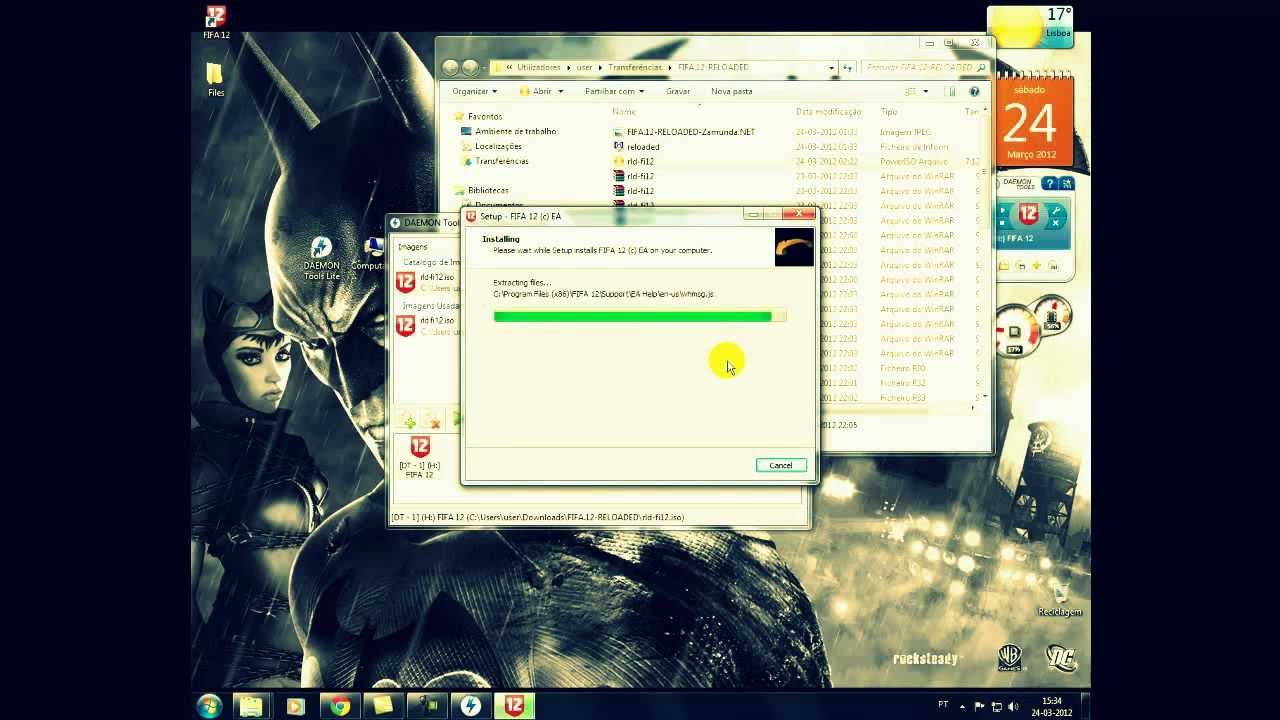Image resolution: width=1280 pixels, height=720 pixels.
Task: Click the PT language indicator
Action: (x=943, y=705)
